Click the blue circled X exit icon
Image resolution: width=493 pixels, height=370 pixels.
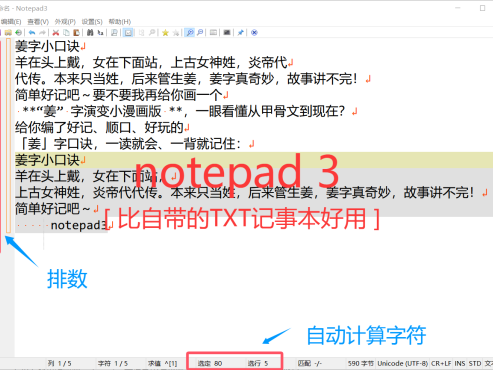(254, 33)
